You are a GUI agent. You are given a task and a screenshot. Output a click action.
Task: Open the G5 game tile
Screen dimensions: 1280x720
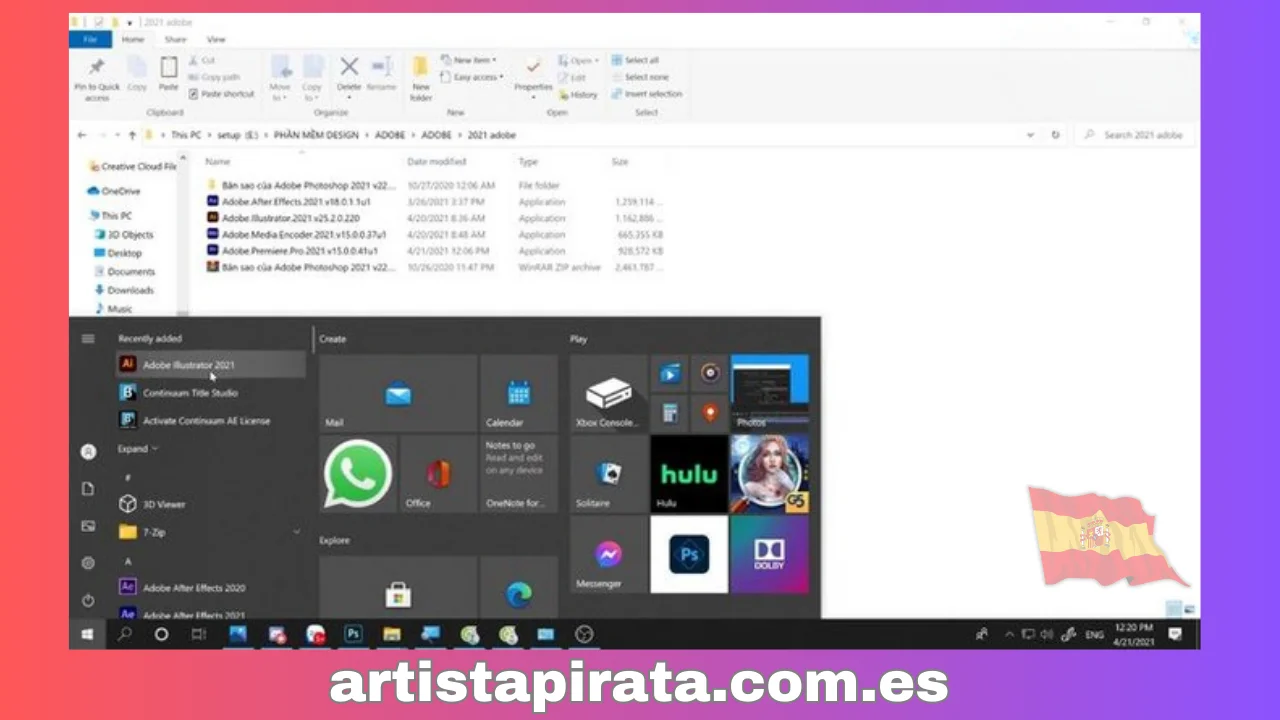pos(769,474)
